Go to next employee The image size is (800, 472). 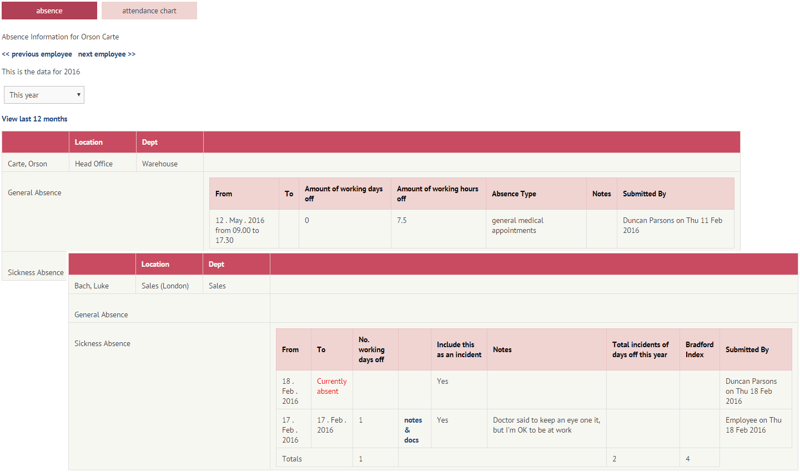click(107, 54)
